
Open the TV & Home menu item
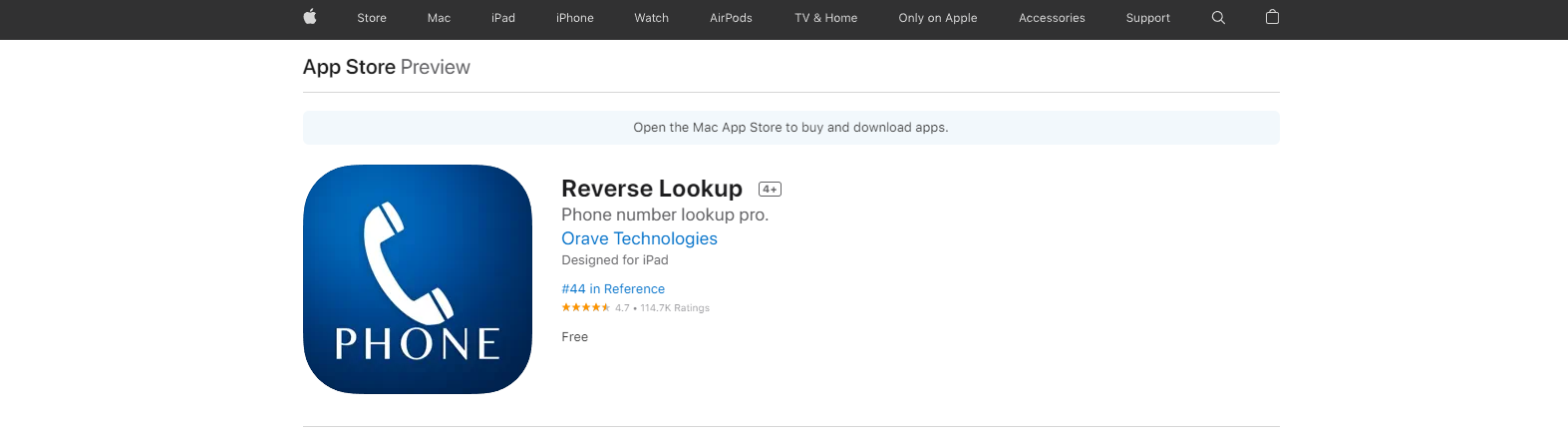826,18
